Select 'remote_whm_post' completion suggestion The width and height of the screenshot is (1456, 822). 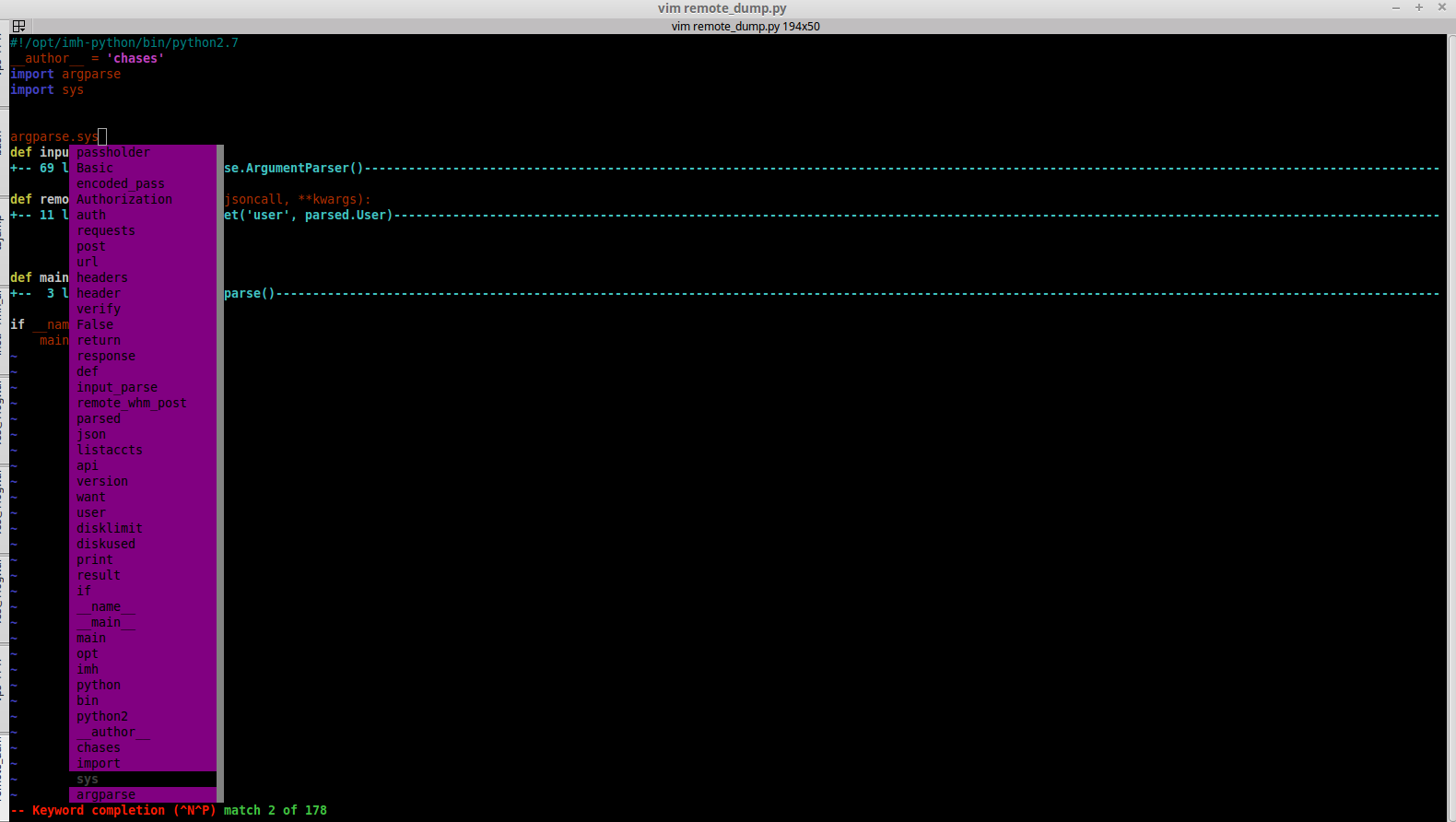click(132, 403)
